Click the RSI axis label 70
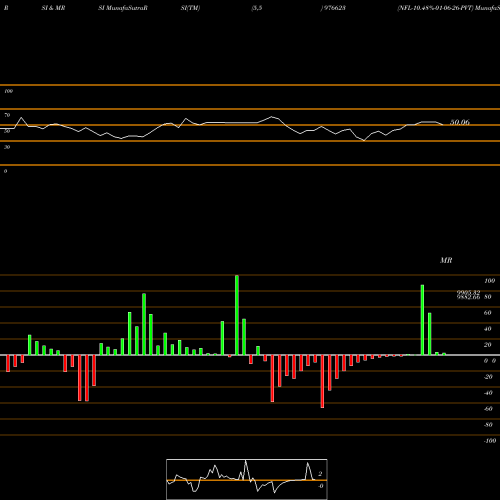 point(7,115)
